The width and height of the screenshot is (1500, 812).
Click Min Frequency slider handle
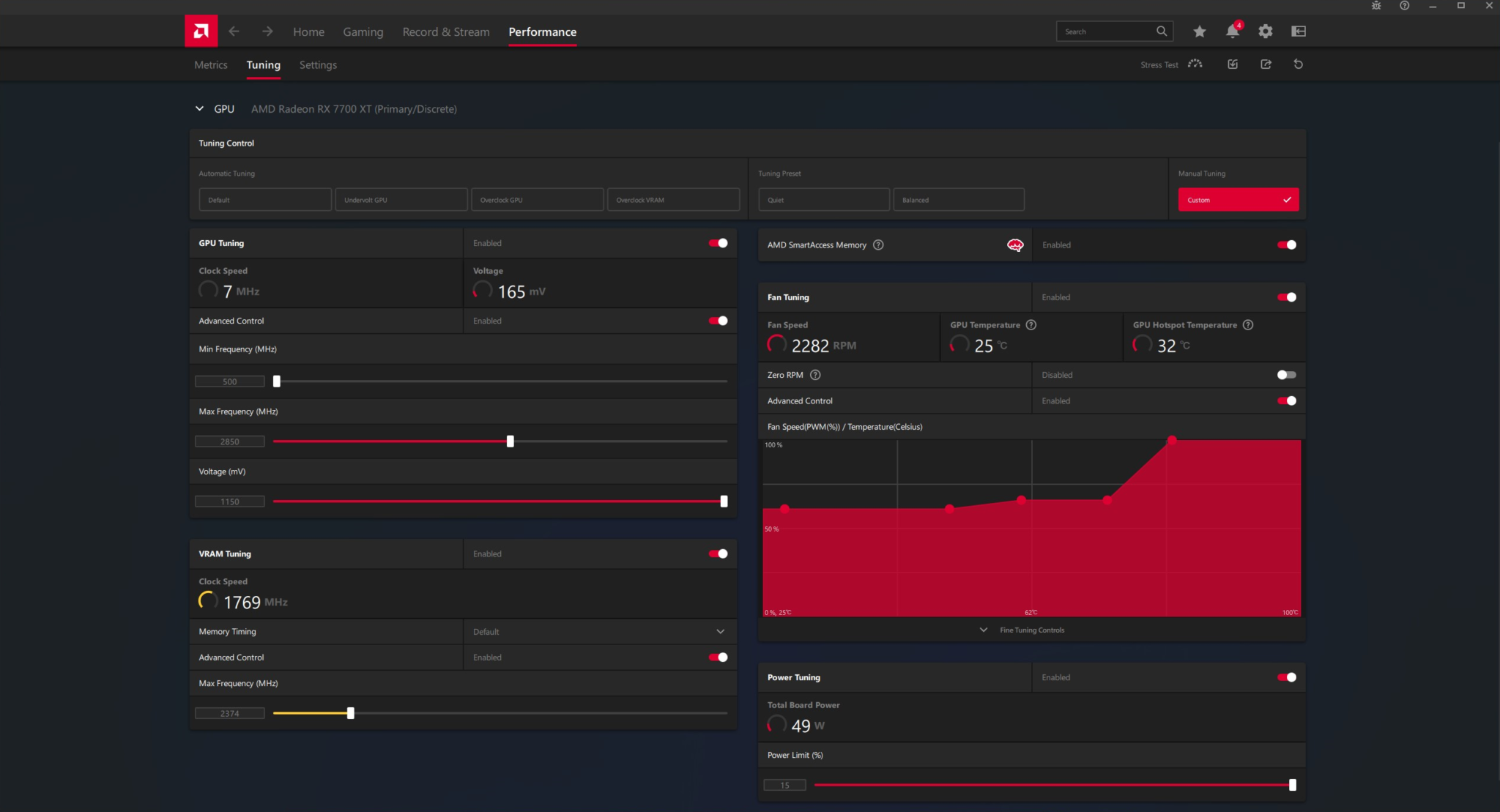(277, 381)
